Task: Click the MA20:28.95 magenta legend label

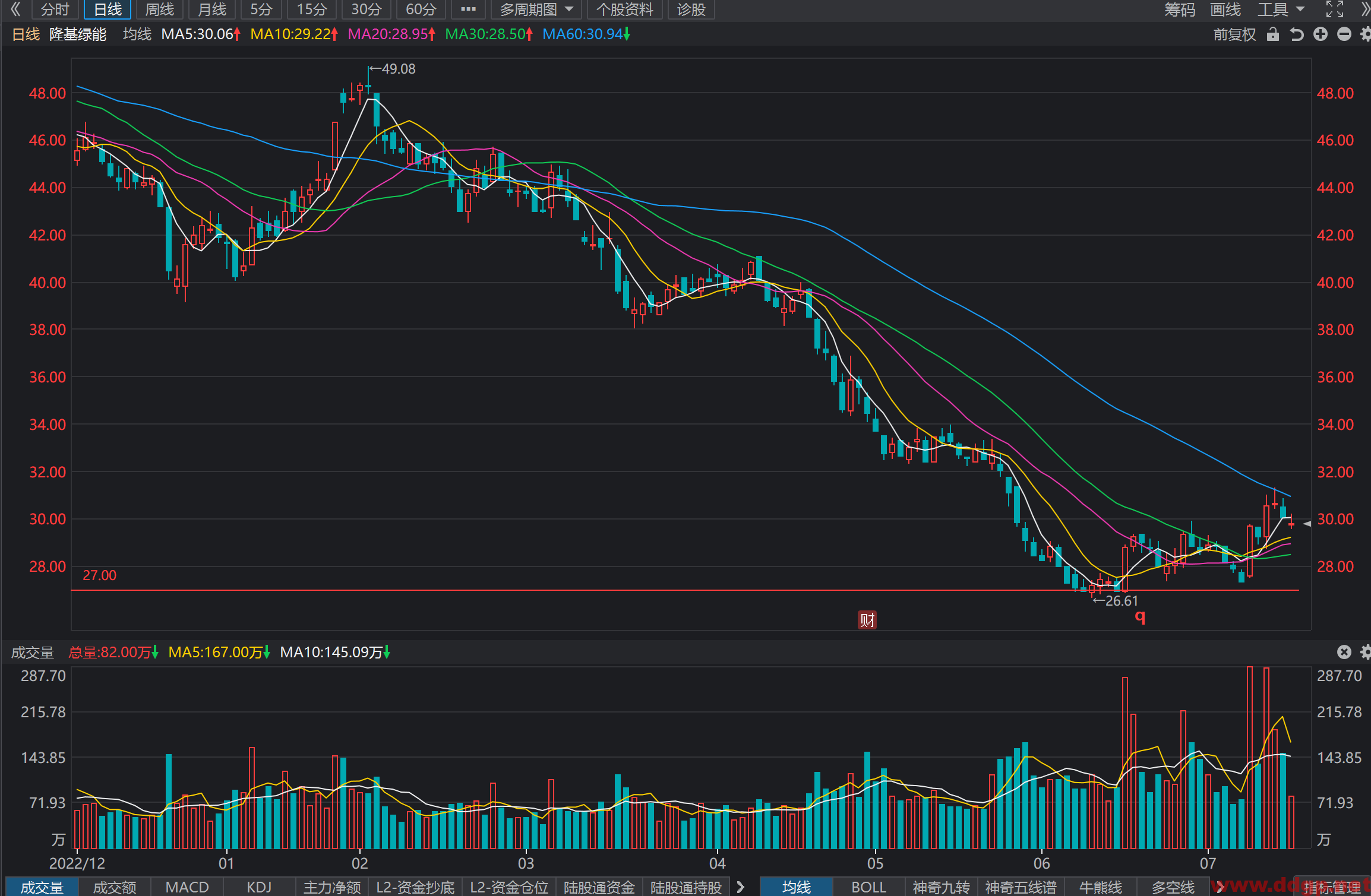Action: 391,34
